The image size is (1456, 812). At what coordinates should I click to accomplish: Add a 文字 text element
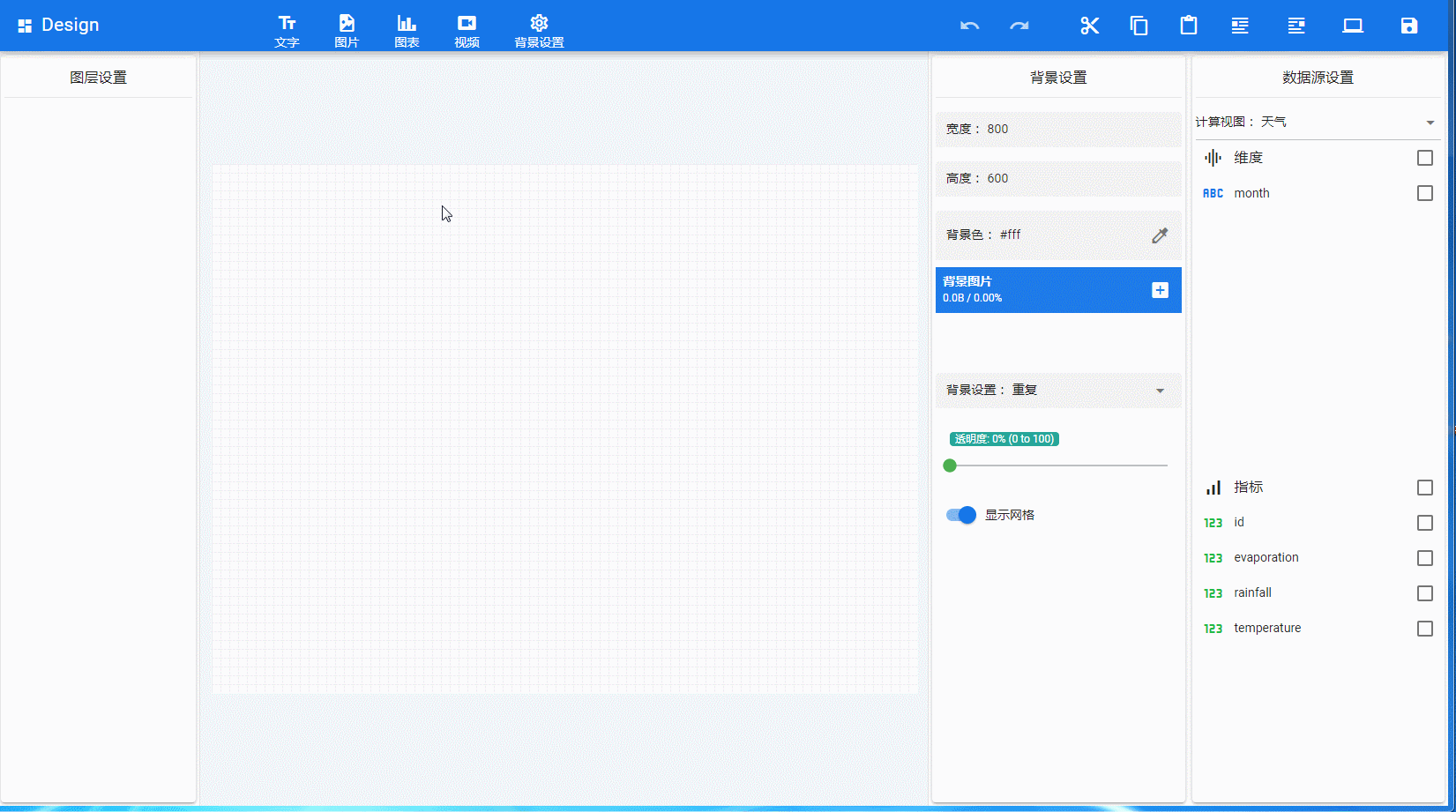(x=287, y=31)
